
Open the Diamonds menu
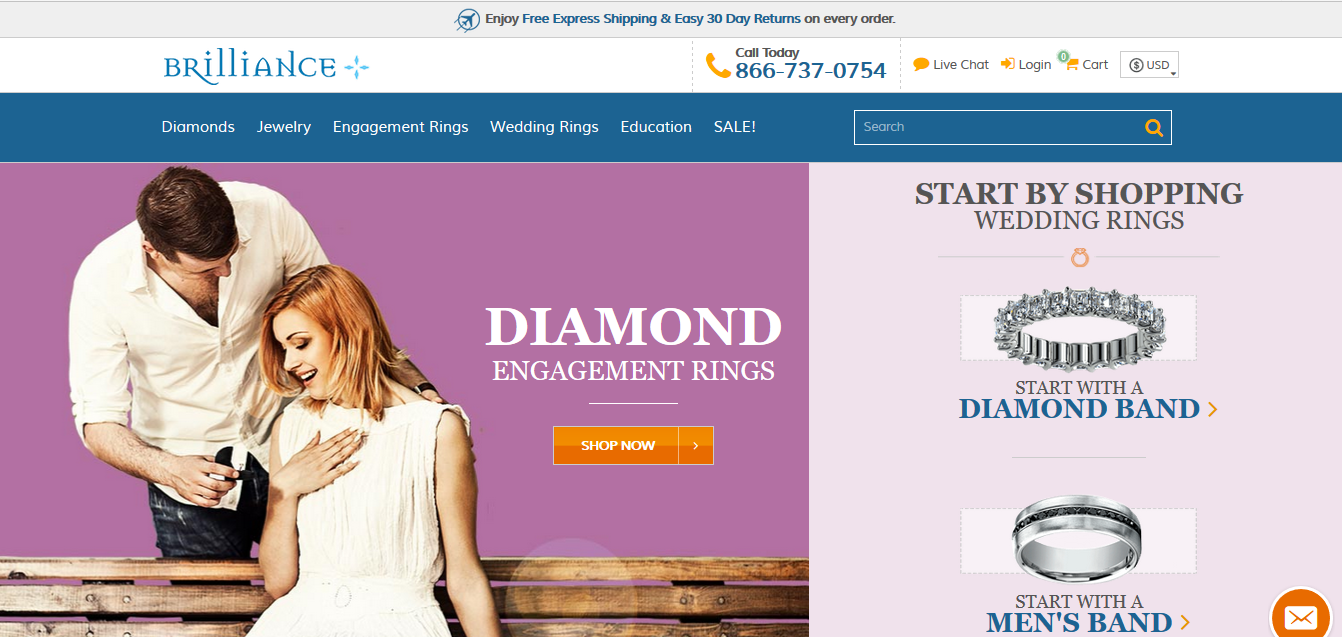coord(198,127)
